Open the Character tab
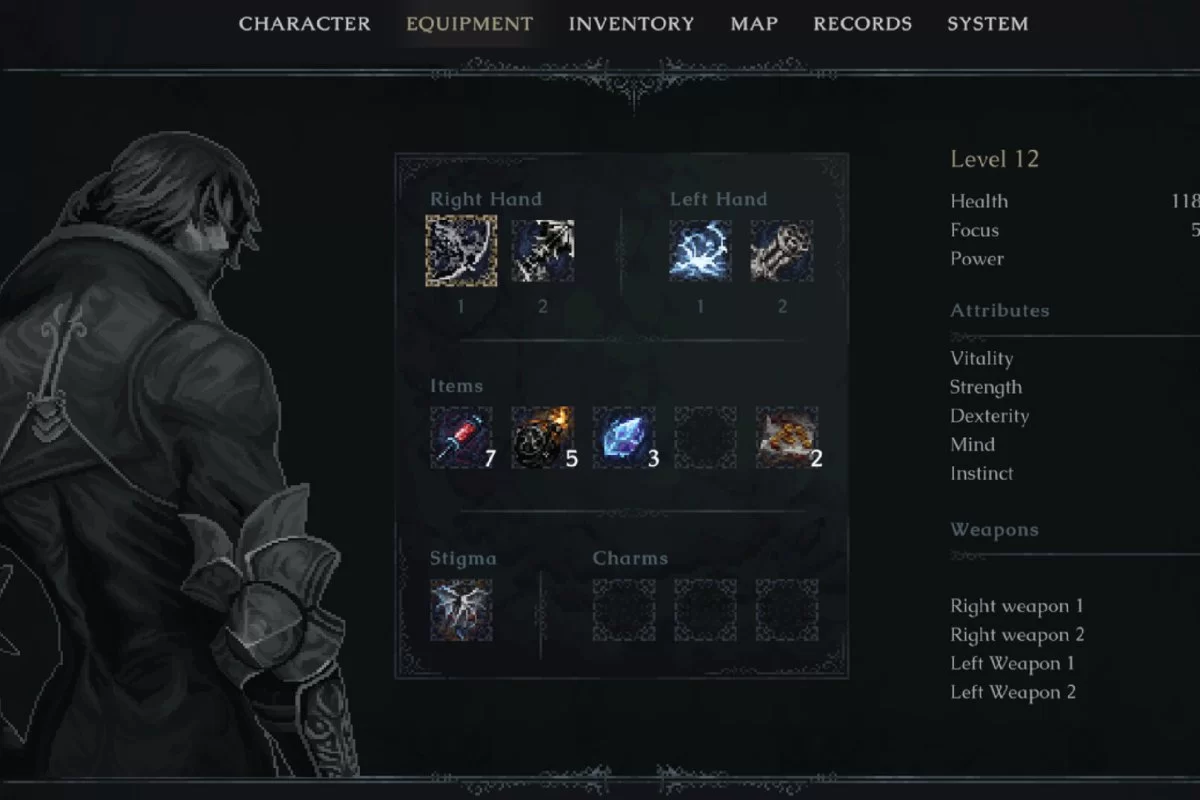This screenshot has height=800, width=1200. coord(305,24)
